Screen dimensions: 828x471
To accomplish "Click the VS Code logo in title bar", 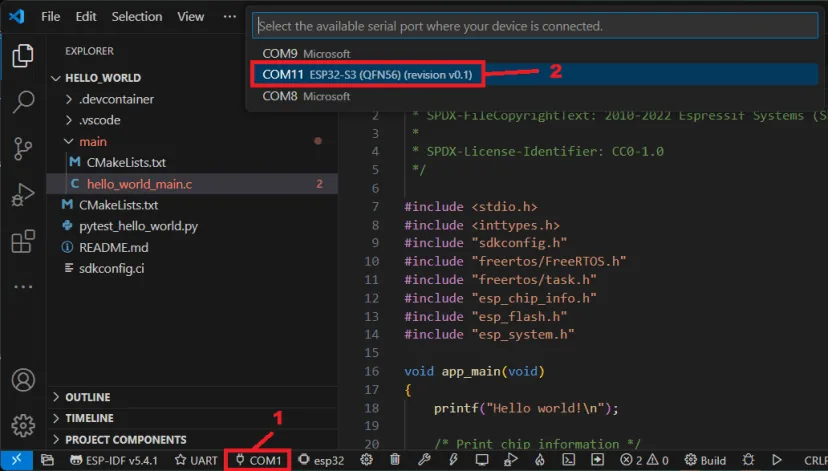I will point(16,16).
